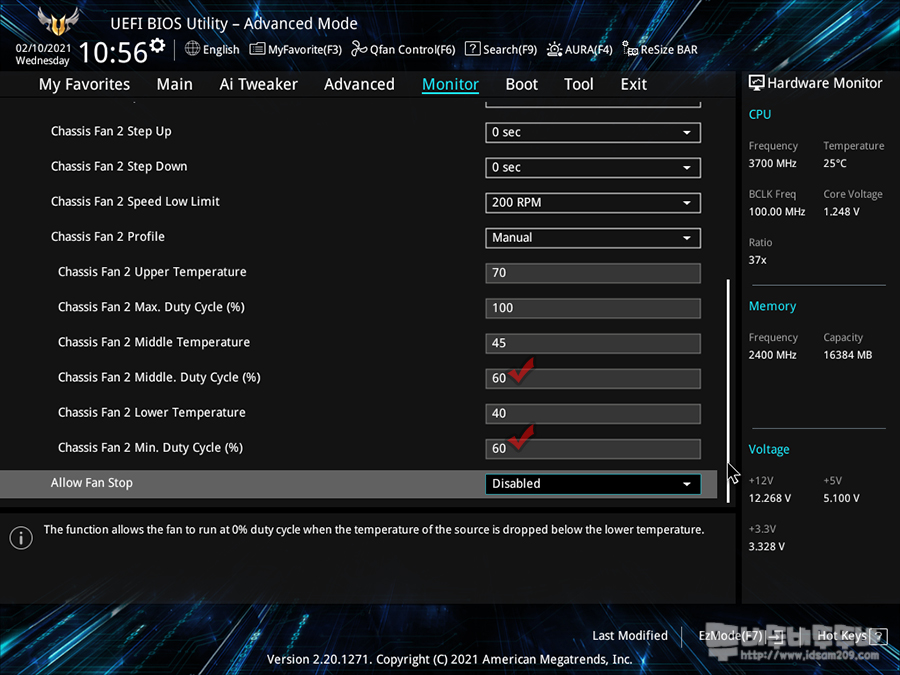
Task: Click the globe language icon
Action: point(192,49)
